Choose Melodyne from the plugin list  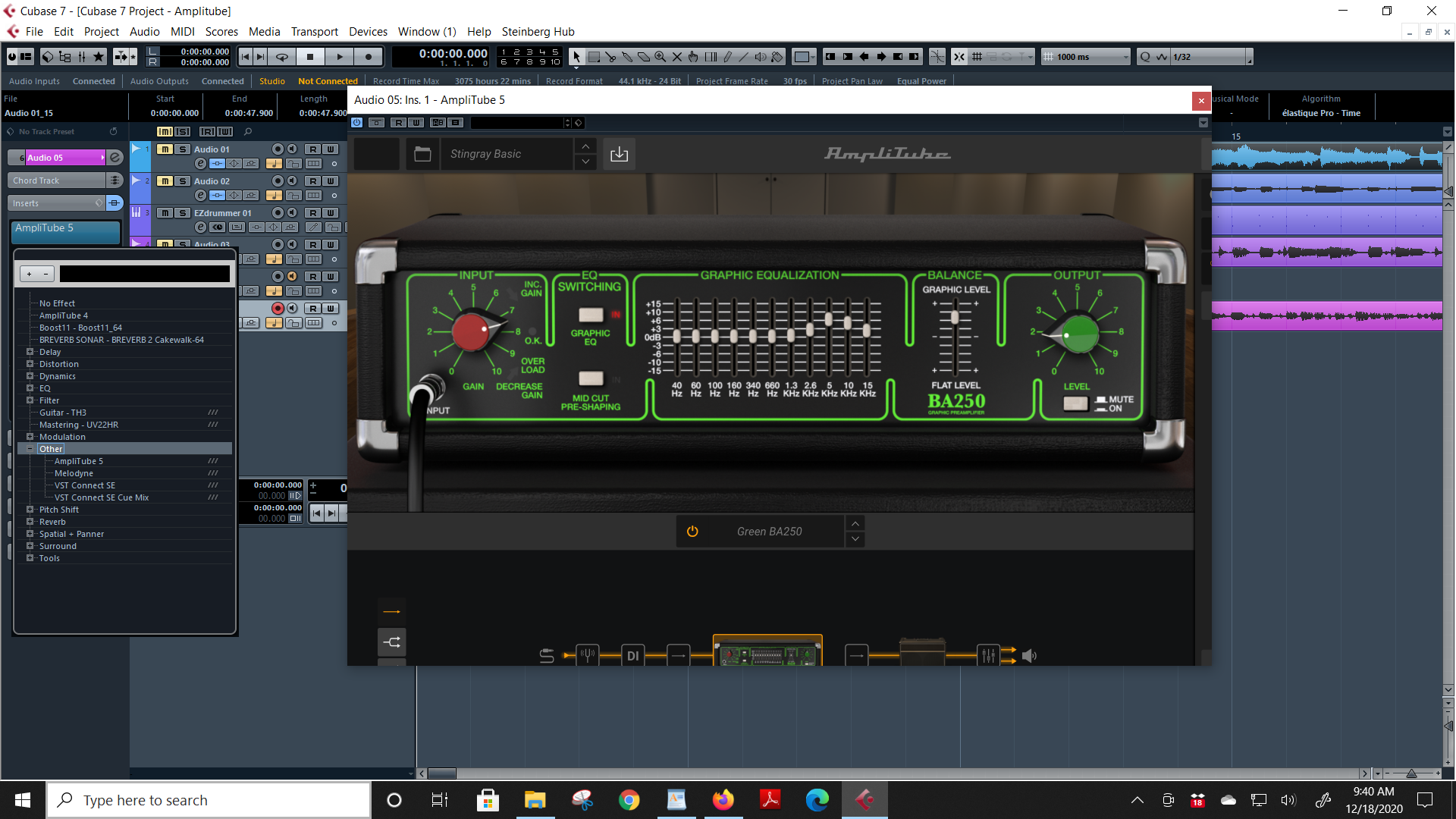pyautogui.click(x=74, y=473)
